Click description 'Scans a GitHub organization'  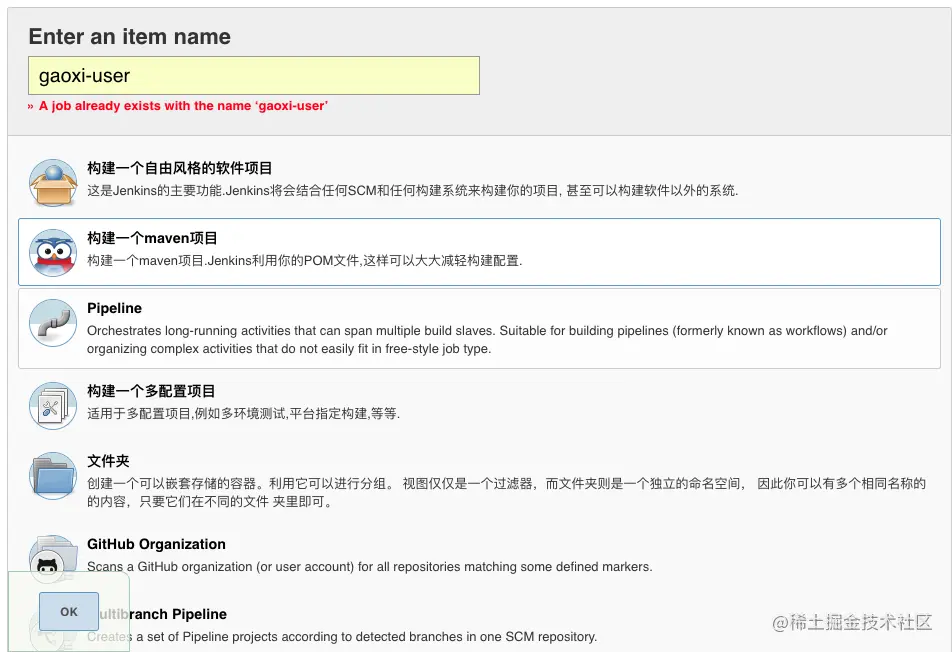pos(369,566)
